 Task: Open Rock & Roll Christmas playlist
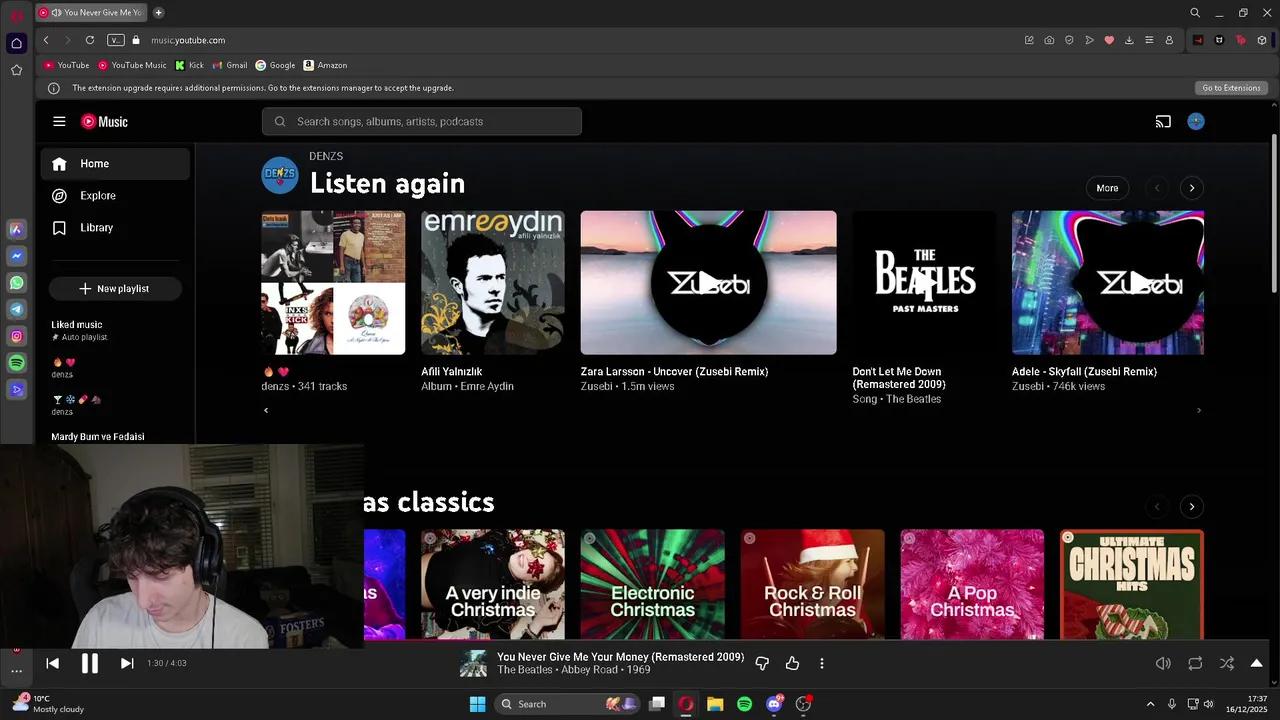[813, 584]
